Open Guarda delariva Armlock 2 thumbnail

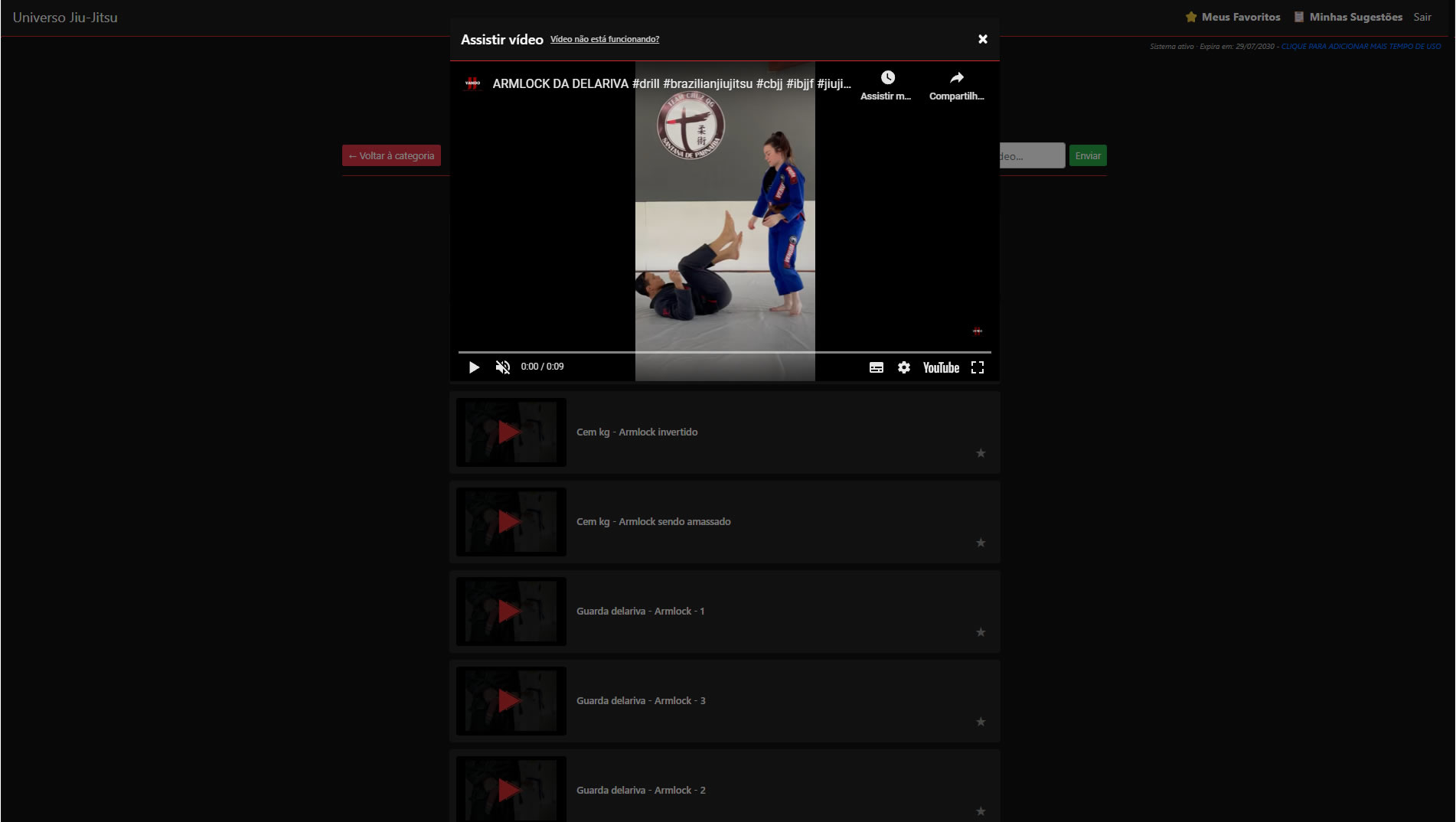511,789
